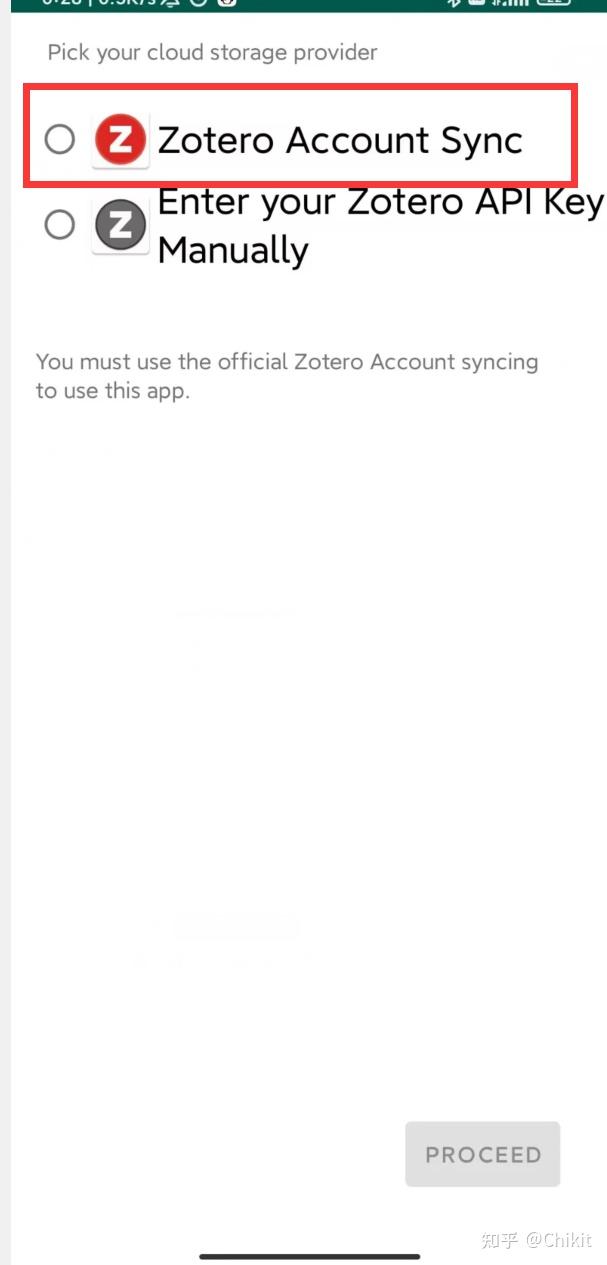Click the red Zotero logo icon

pos(120,140)
